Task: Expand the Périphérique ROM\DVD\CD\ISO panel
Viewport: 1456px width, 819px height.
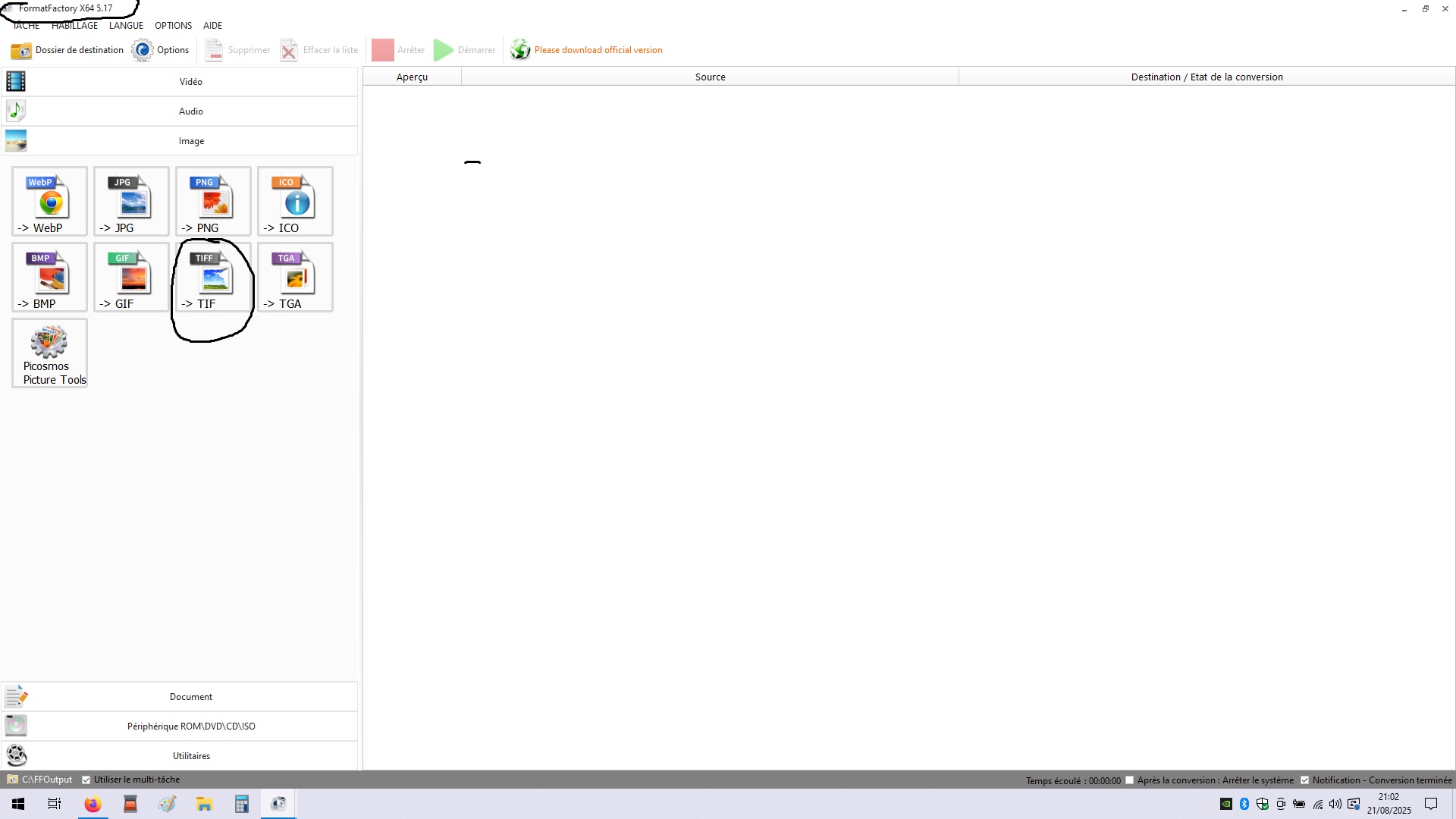Action: point(179,726)
